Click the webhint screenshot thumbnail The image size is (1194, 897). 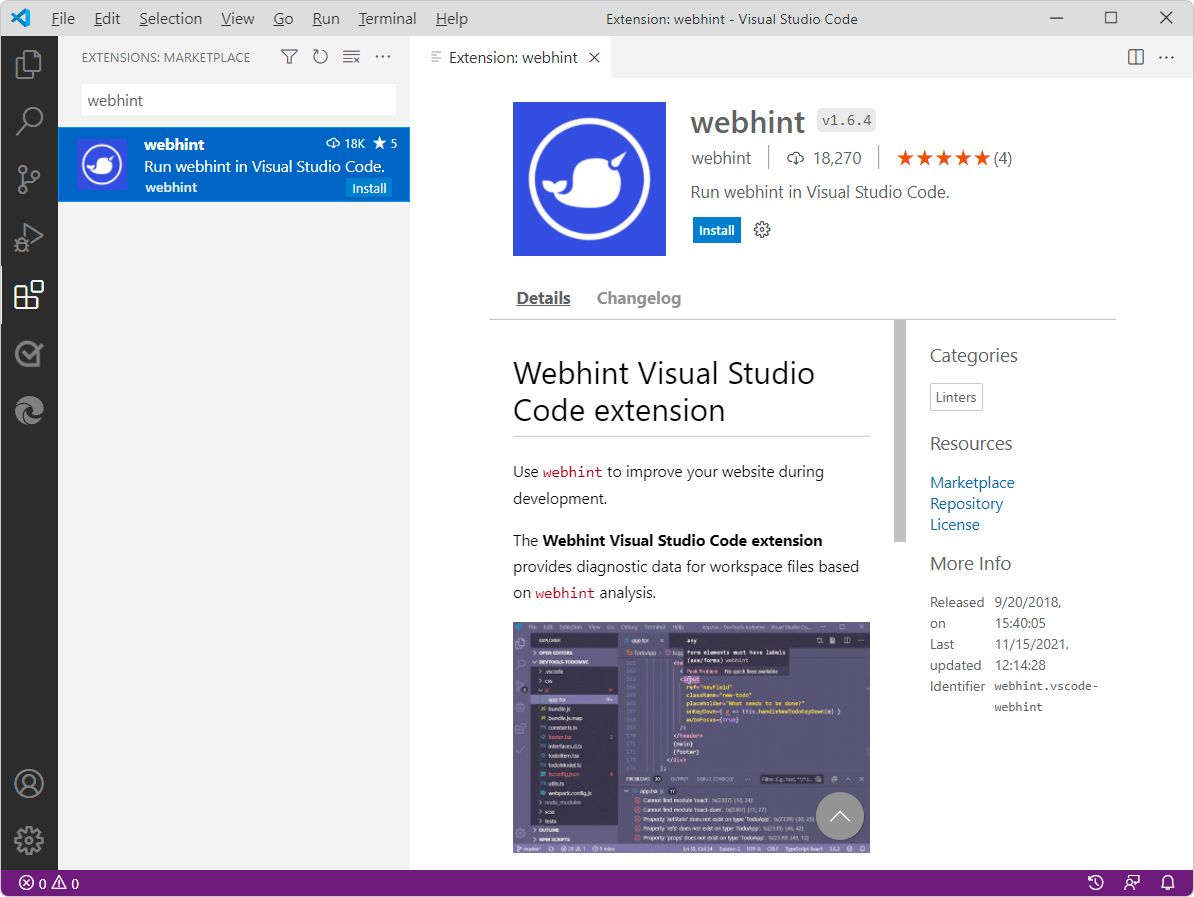pyautogui.click(x=691, y=738)
